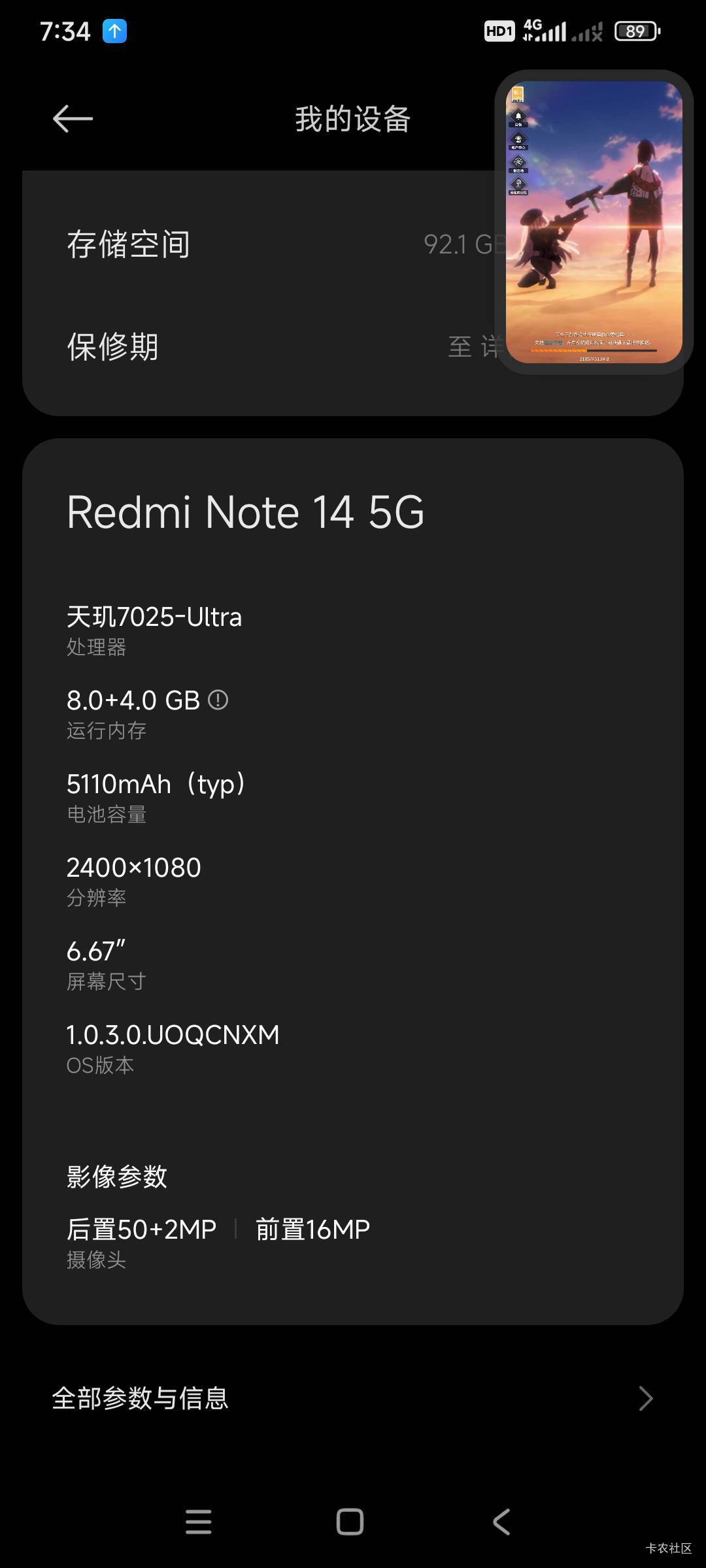Viewport: 706px width, 1568px height.
Task: Open the floating game window thumbnail
Action: pos(594,222)
